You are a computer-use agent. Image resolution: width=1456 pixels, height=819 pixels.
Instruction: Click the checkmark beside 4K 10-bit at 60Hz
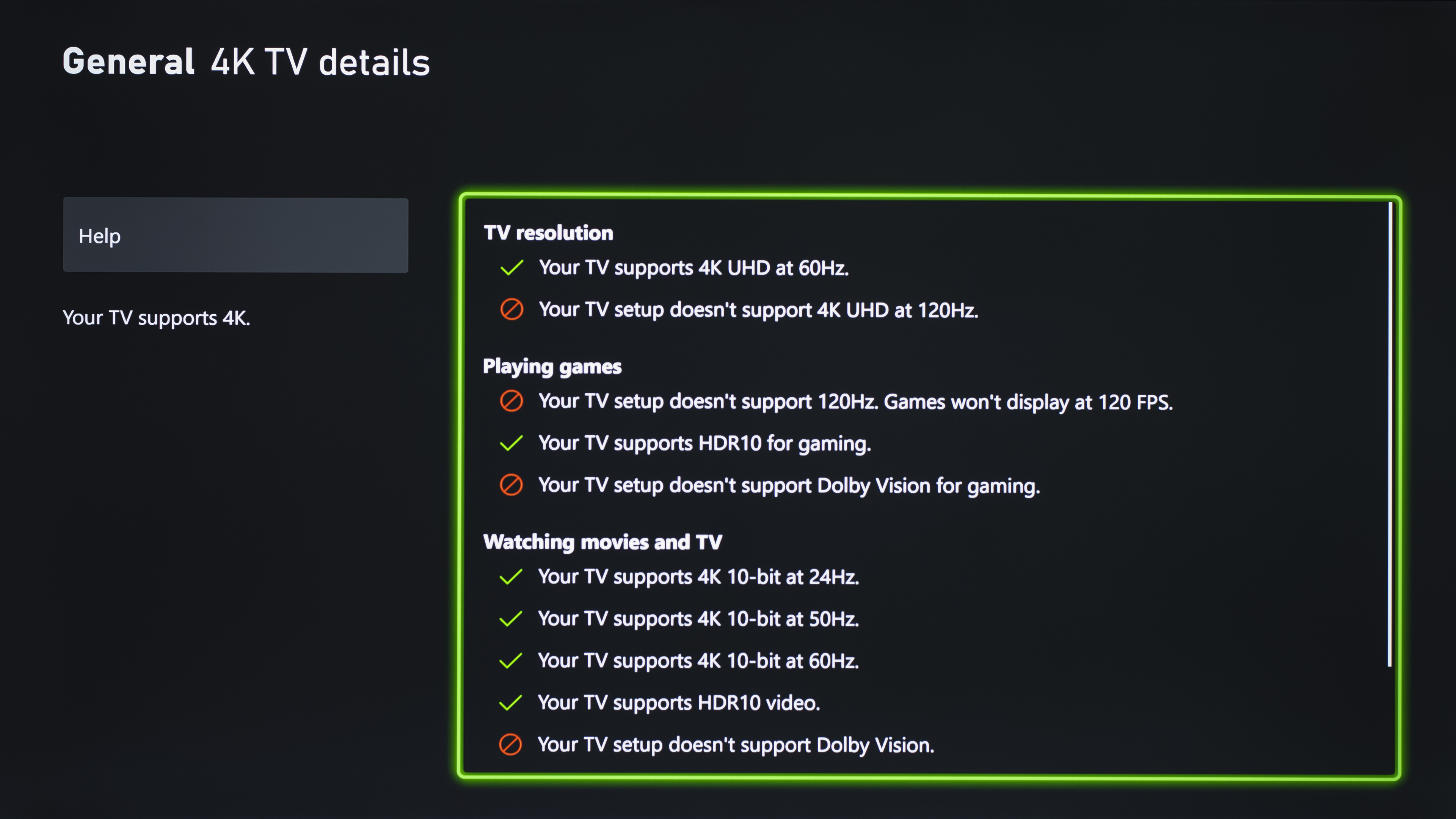pos(511,661)
